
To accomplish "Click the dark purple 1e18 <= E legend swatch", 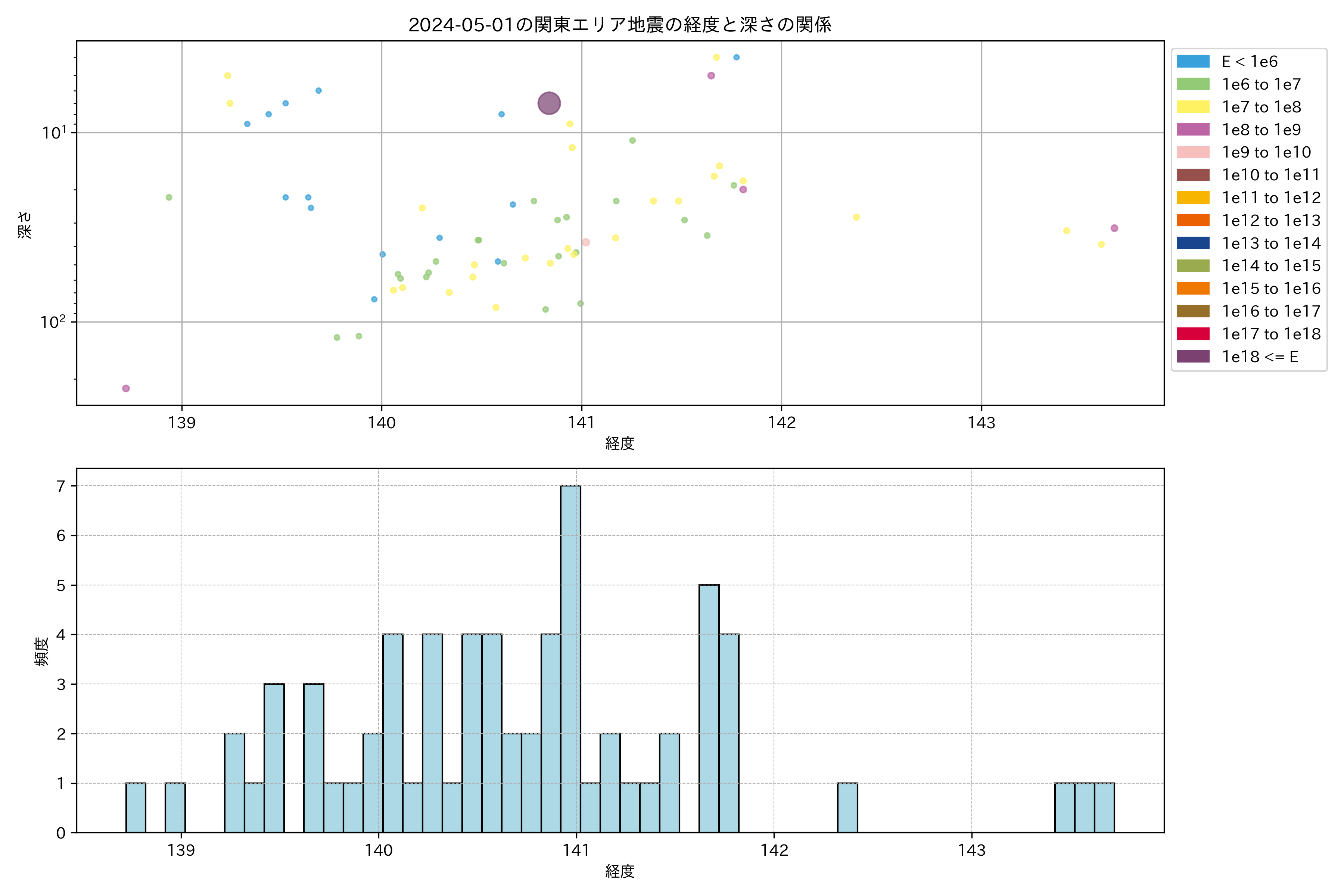I will coord(1192,357).
